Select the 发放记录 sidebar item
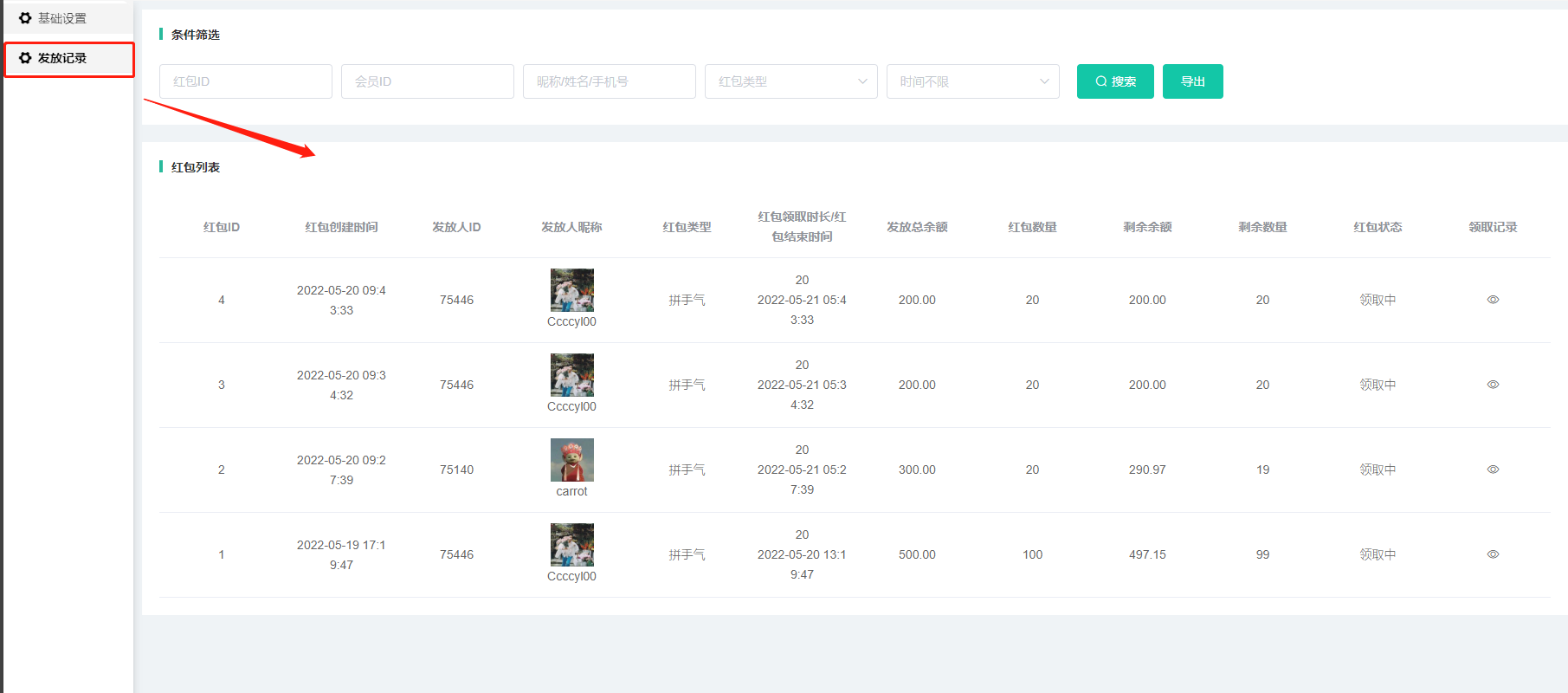This screenshot has width=1568, height=693. [x=62, y=58]
